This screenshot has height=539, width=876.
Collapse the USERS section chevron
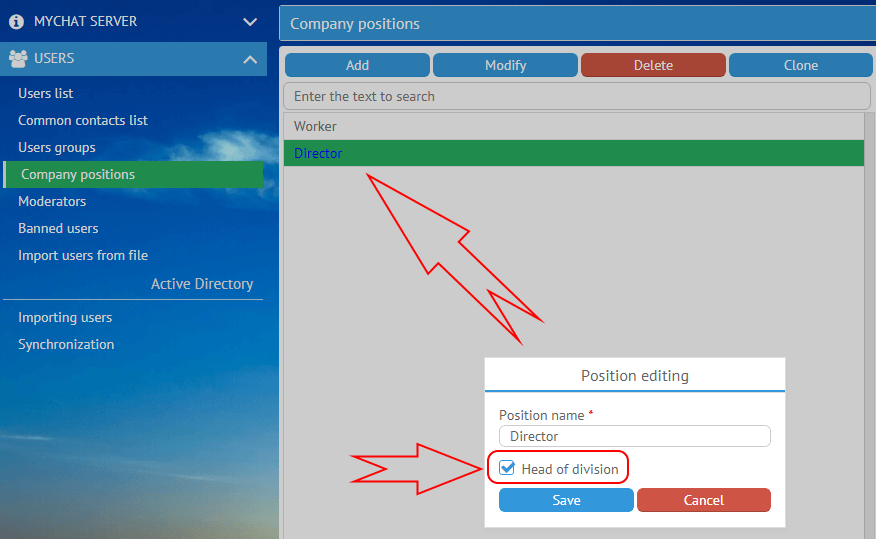[250, 59]
